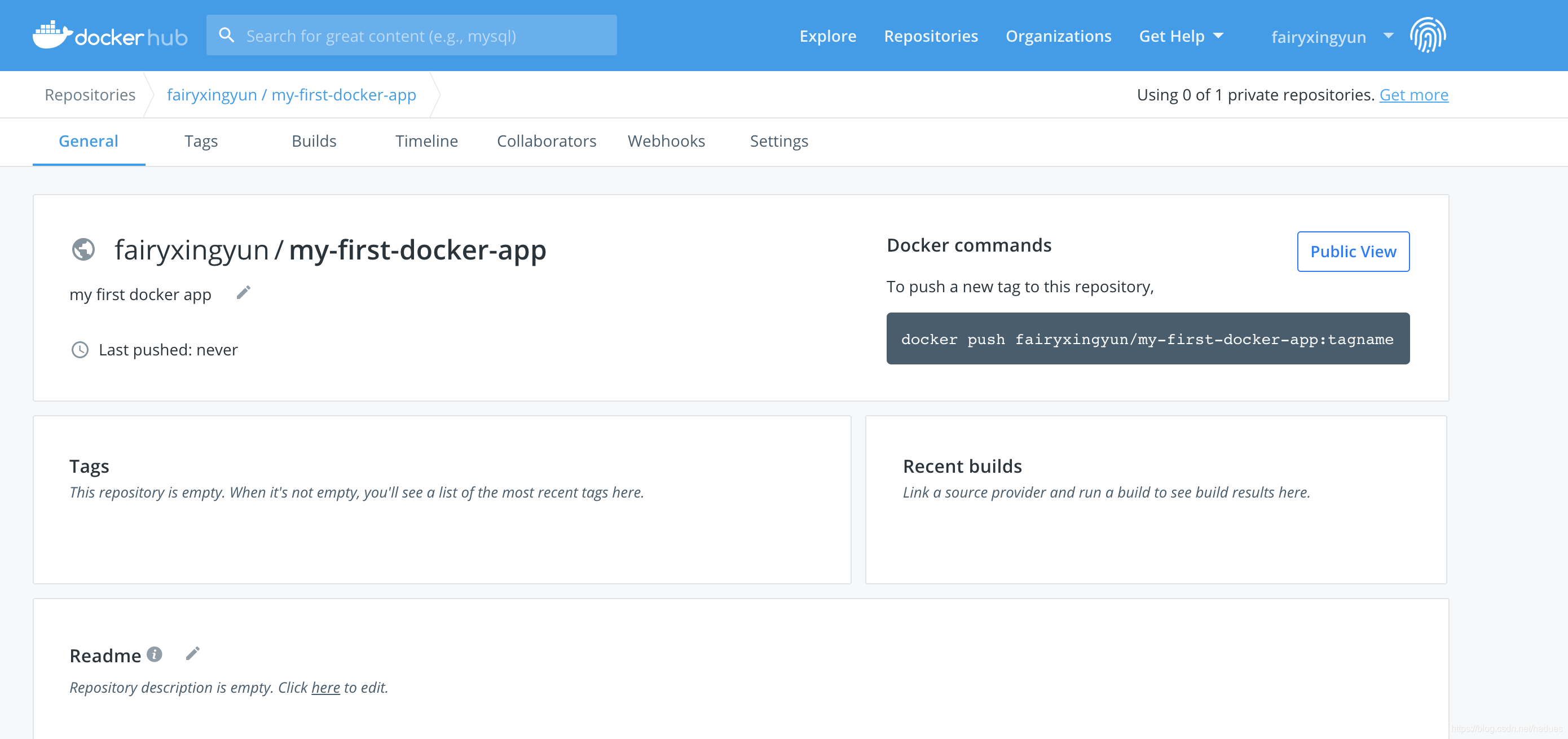1568x739 pixels.
Task: Click the 'Readme' section heading
Action: click(x=105, y=656)
